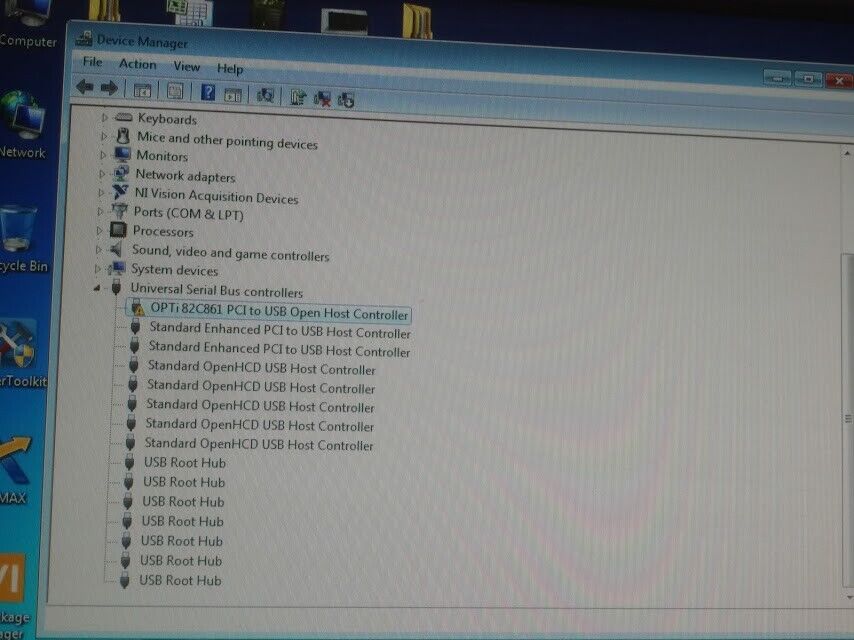Screen dimensions: 854x640
Task: Click the System devices label
Action: (x=174, y=270)
